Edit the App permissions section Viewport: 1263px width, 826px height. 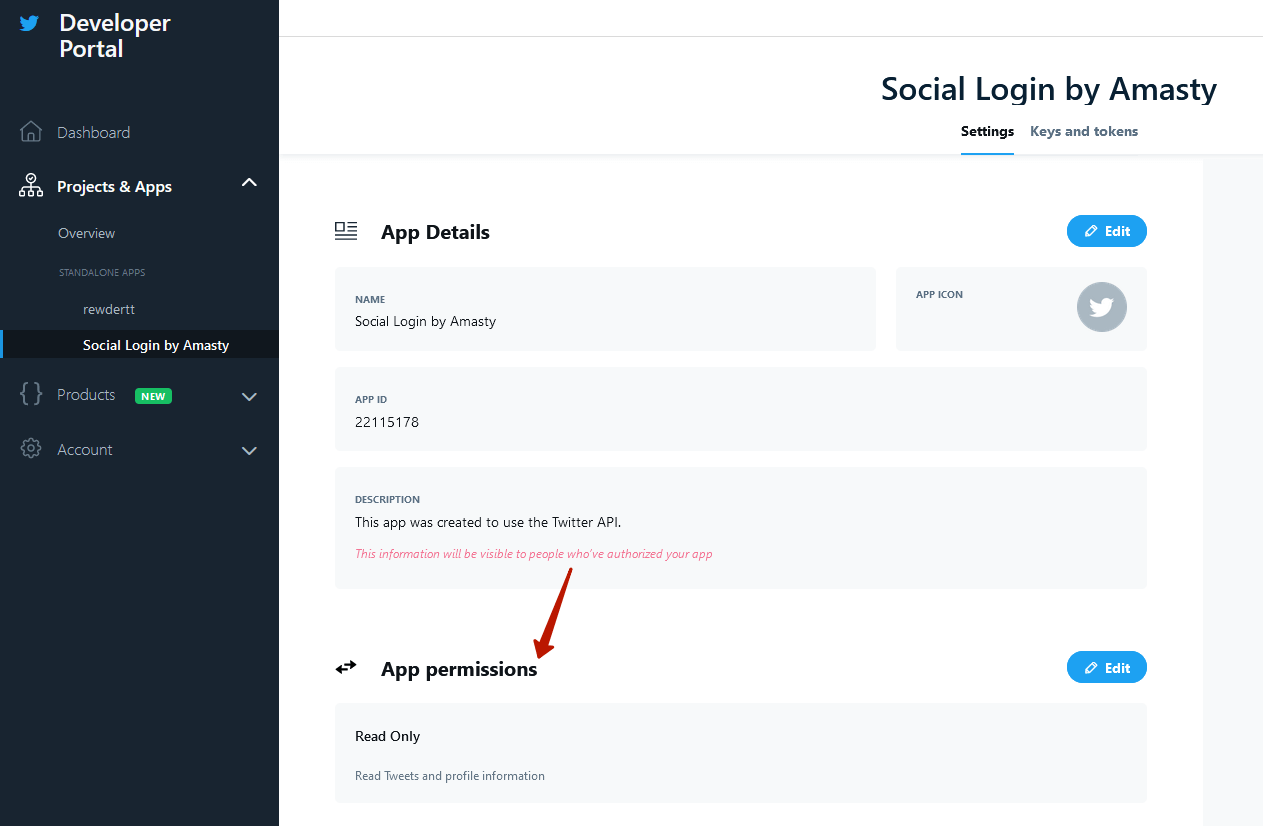pyautogui.click(x=1107, y=668)
